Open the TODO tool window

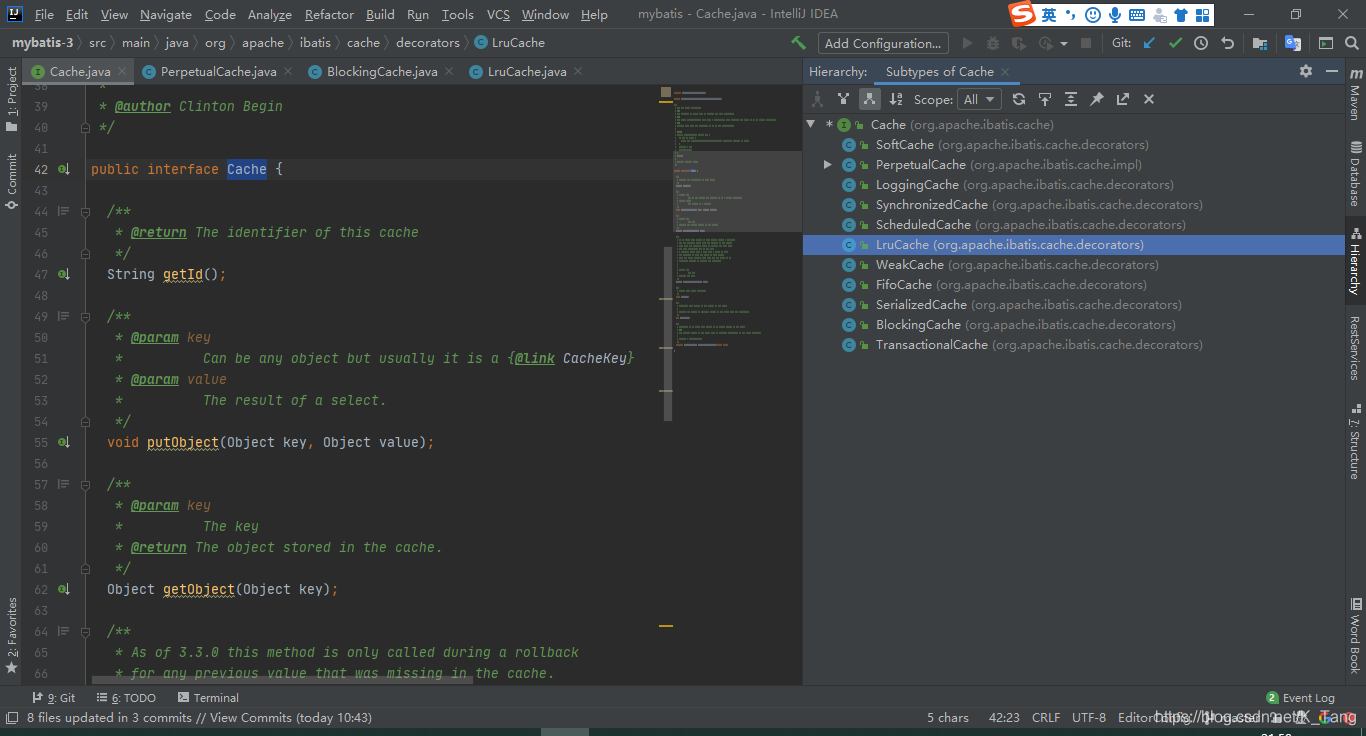[126, 698]
